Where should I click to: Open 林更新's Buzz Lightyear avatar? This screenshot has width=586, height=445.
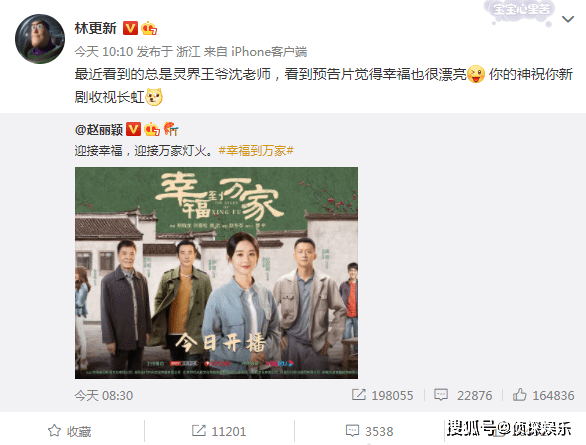40,39
